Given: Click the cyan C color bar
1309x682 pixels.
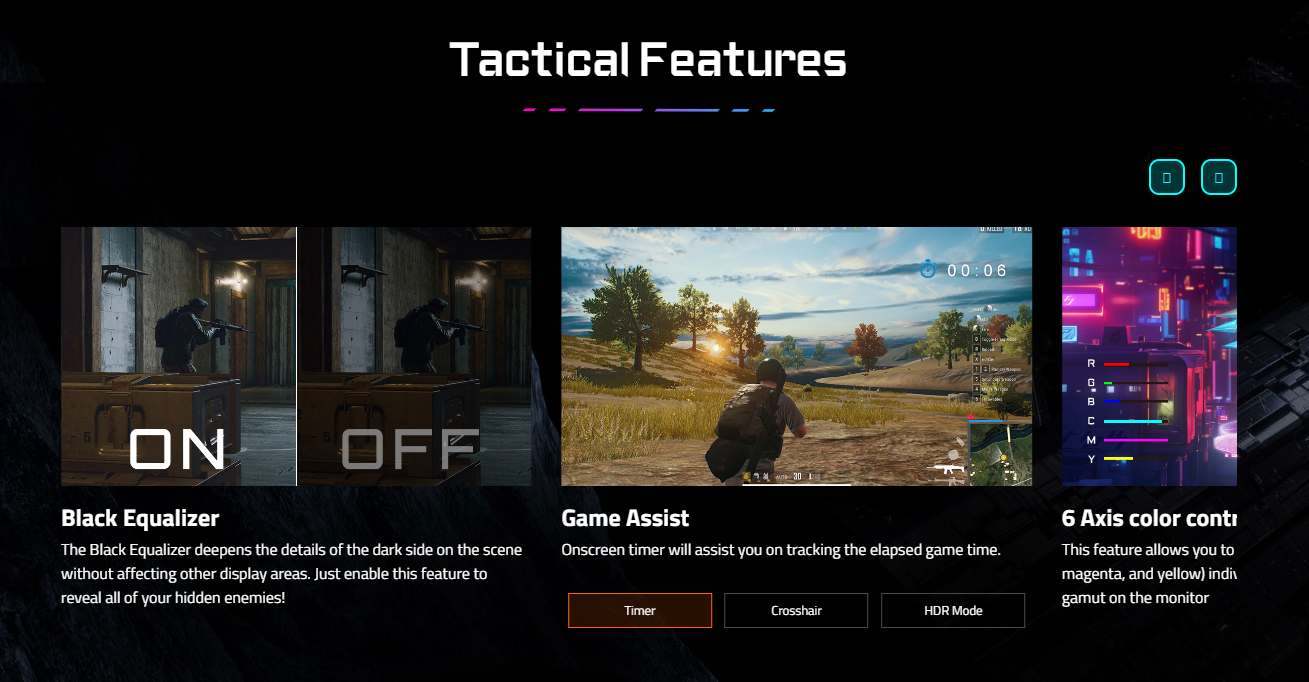Looking at the screenshot, I should coord(1132,421).
